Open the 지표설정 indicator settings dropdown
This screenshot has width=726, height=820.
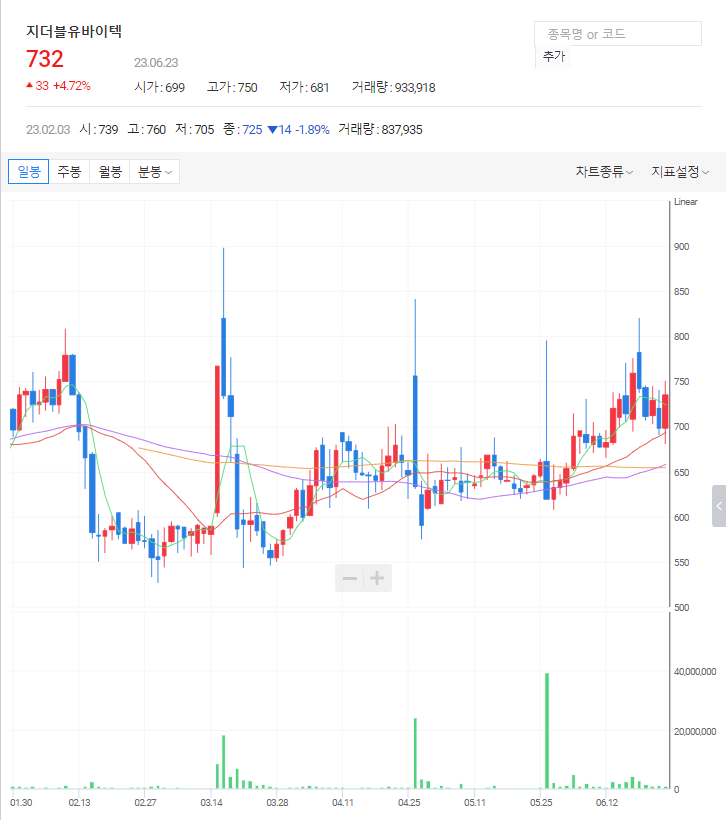(680, 172)
